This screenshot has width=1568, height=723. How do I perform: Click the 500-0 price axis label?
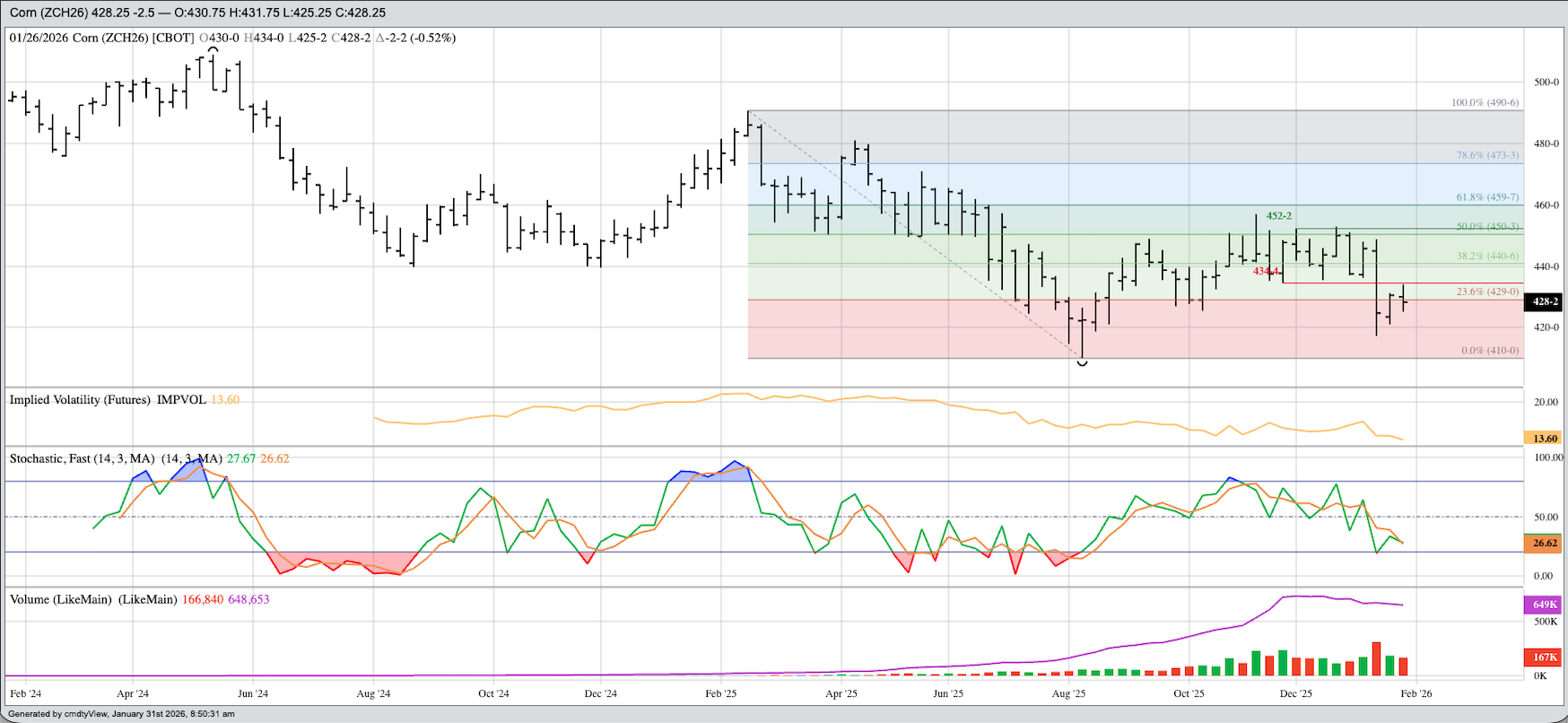tap(1546, 83)
